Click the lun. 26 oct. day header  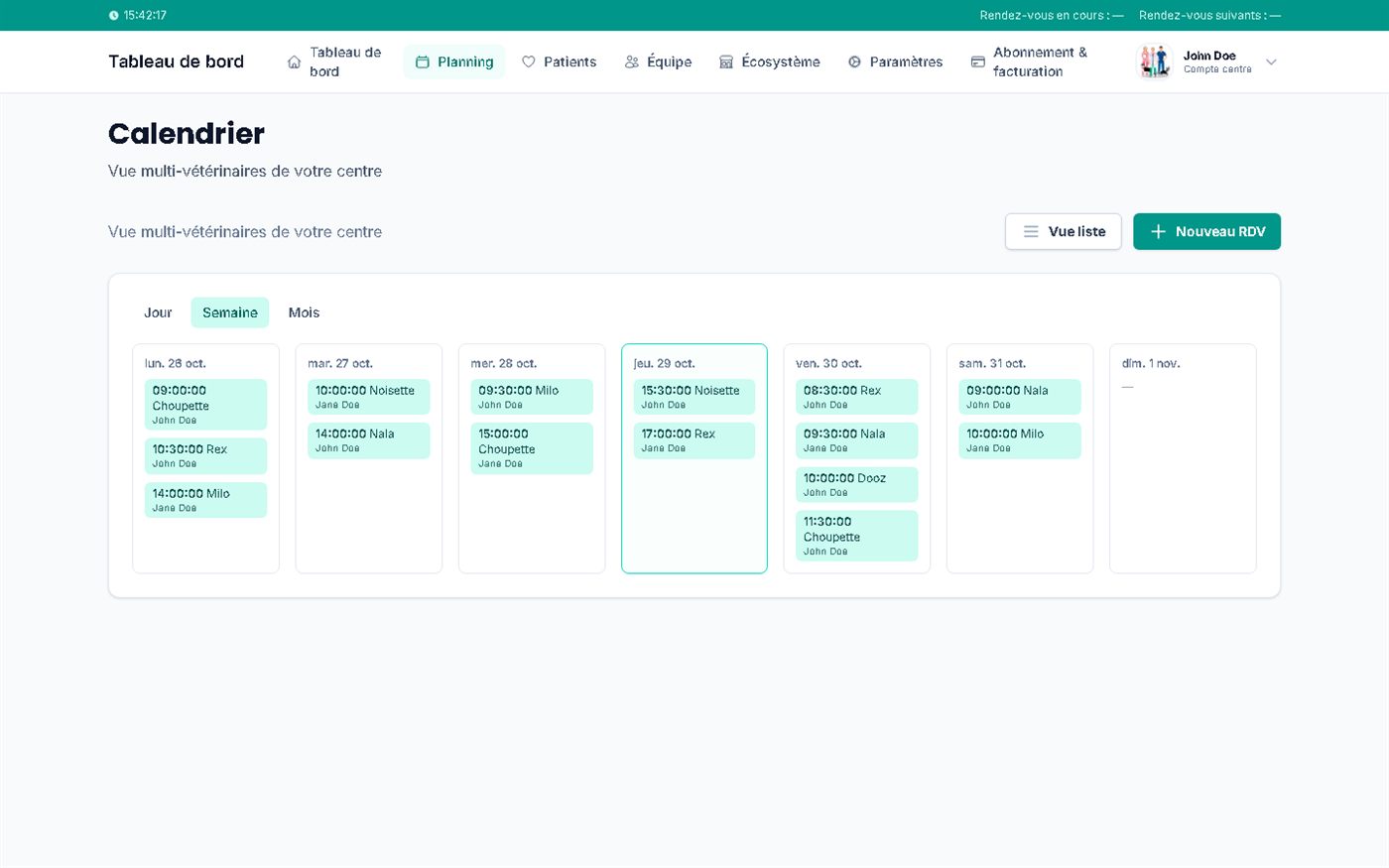pos(176,364)
